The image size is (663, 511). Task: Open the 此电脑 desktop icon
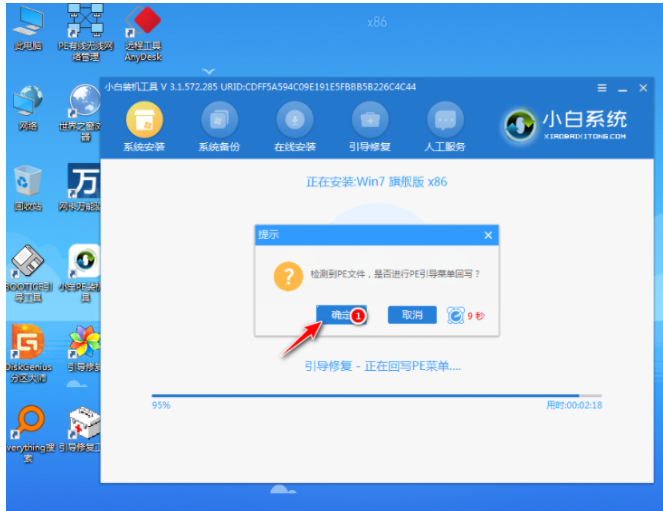click(28, 30)
